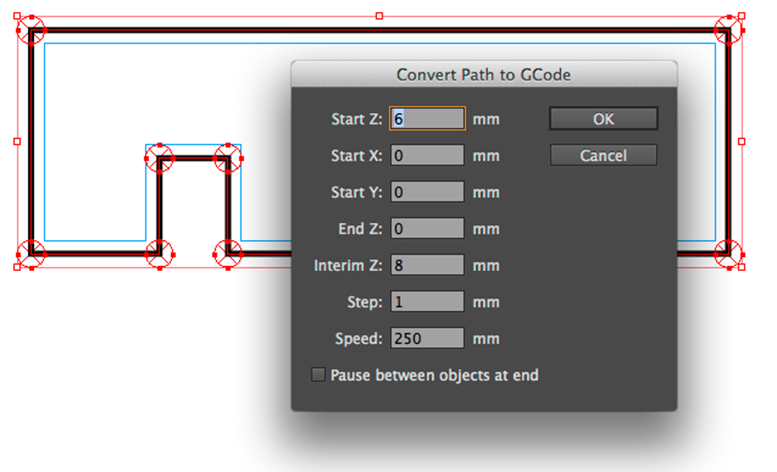Screen dimensions: 777x472
Task: Click the Cancel button
Action: (x=604, y=156)
